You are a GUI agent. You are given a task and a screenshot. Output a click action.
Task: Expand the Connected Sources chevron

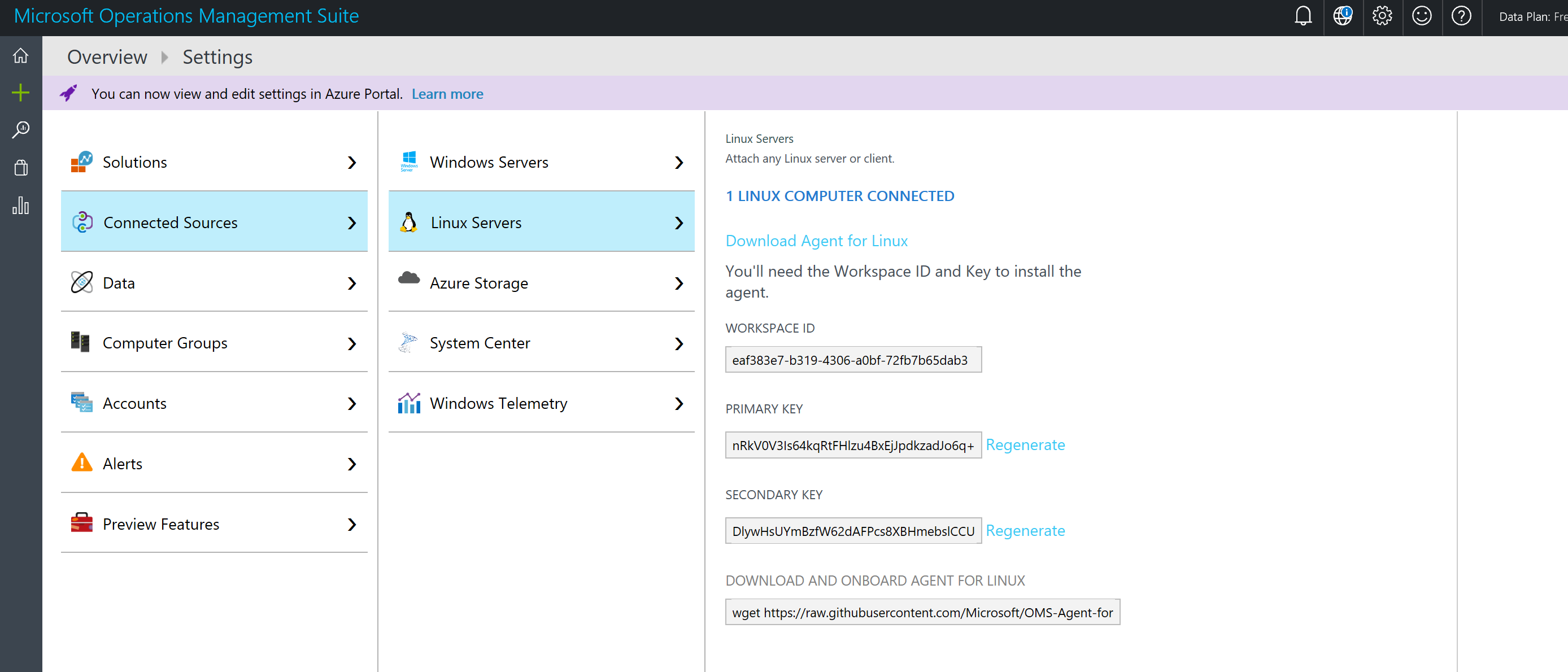click(x=352, y=223)
